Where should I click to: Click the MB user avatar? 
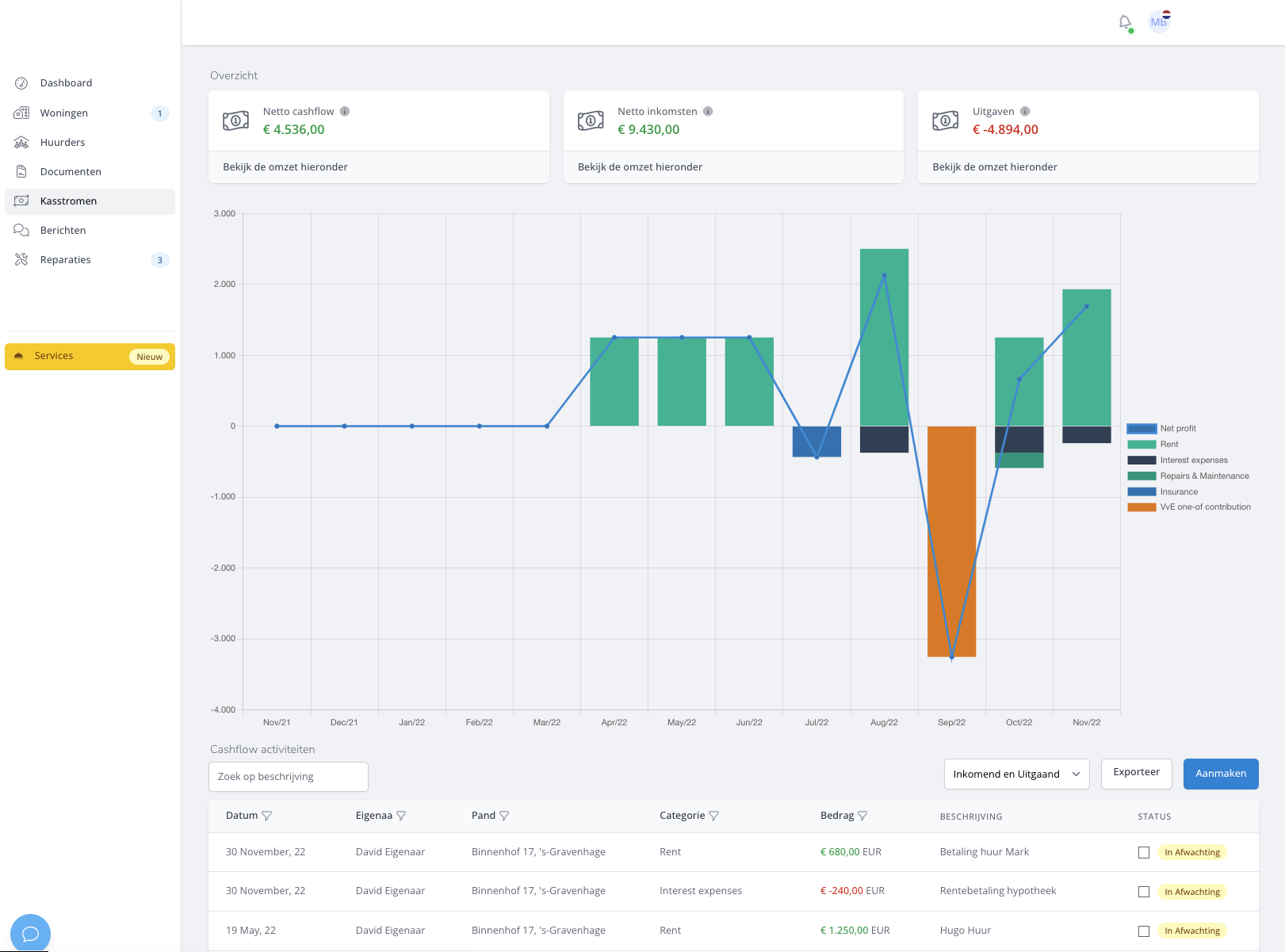(1159, 22)
